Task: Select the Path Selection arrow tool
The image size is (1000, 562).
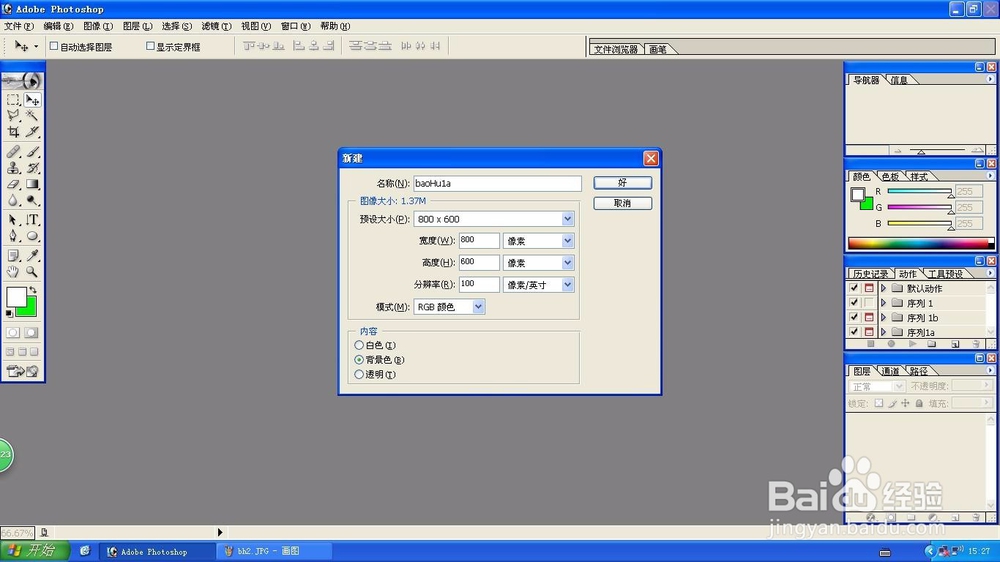Action: coord(13,220)
